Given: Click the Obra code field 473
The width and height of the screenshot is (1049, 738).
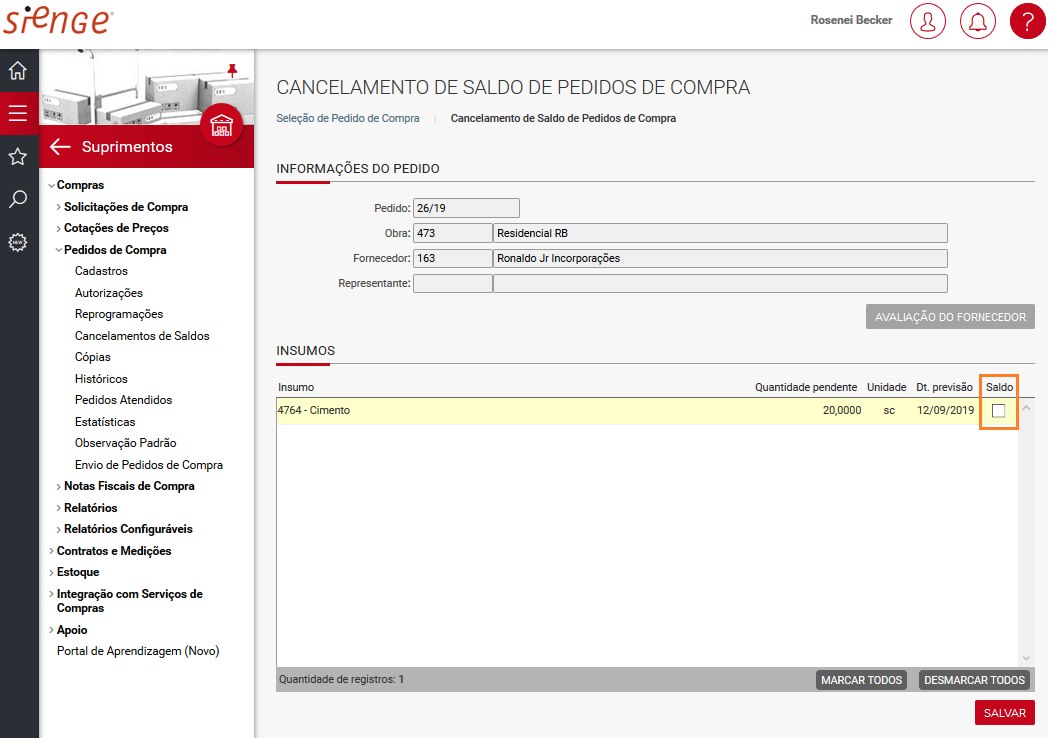Looking at the screenshot, I should click(x=453, y=234).
